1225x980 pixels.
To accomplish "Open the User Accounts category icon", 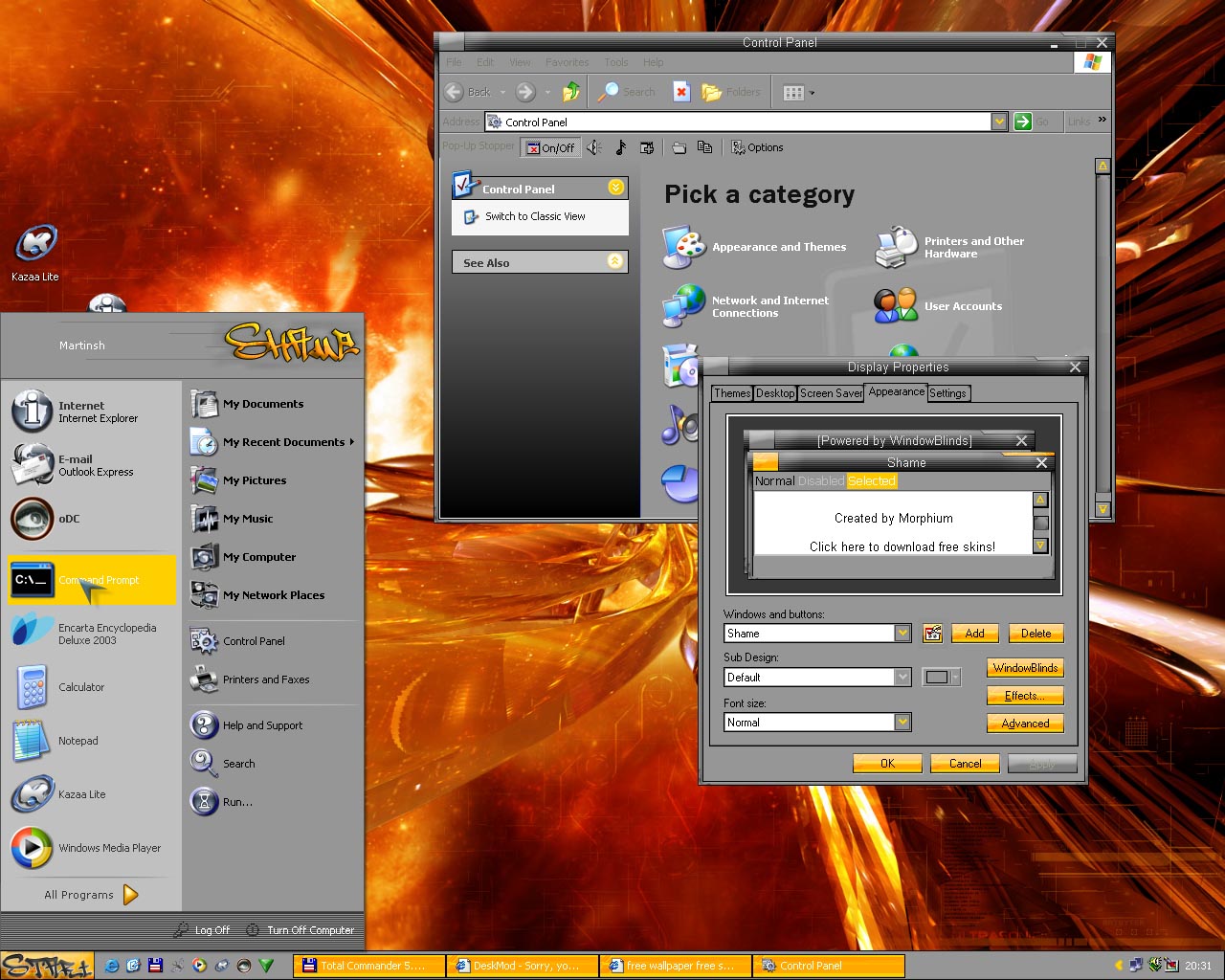I will tap(896, 306).
